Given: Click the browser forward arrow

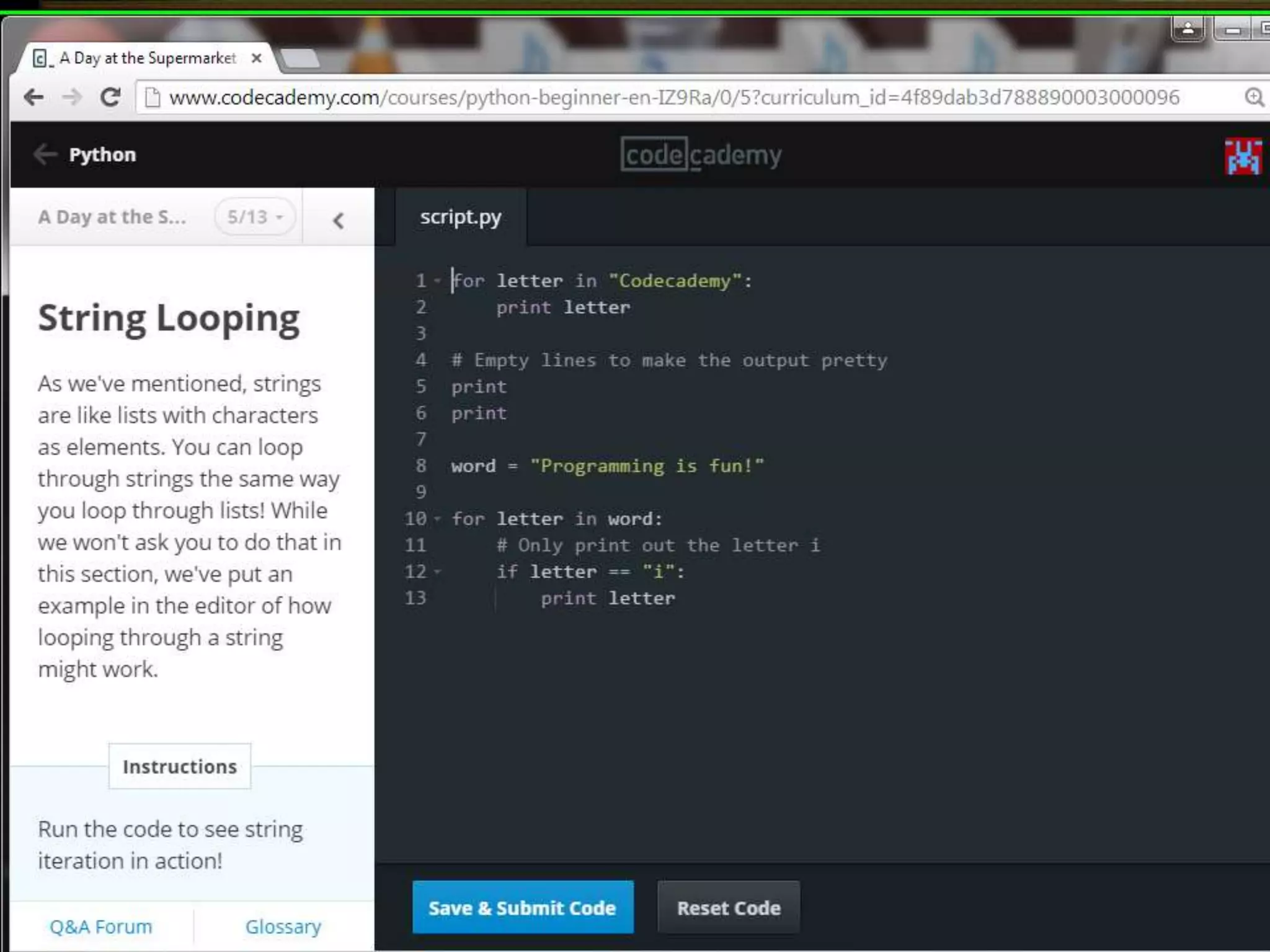Looking at the screenshot, I should coord(73,97).
